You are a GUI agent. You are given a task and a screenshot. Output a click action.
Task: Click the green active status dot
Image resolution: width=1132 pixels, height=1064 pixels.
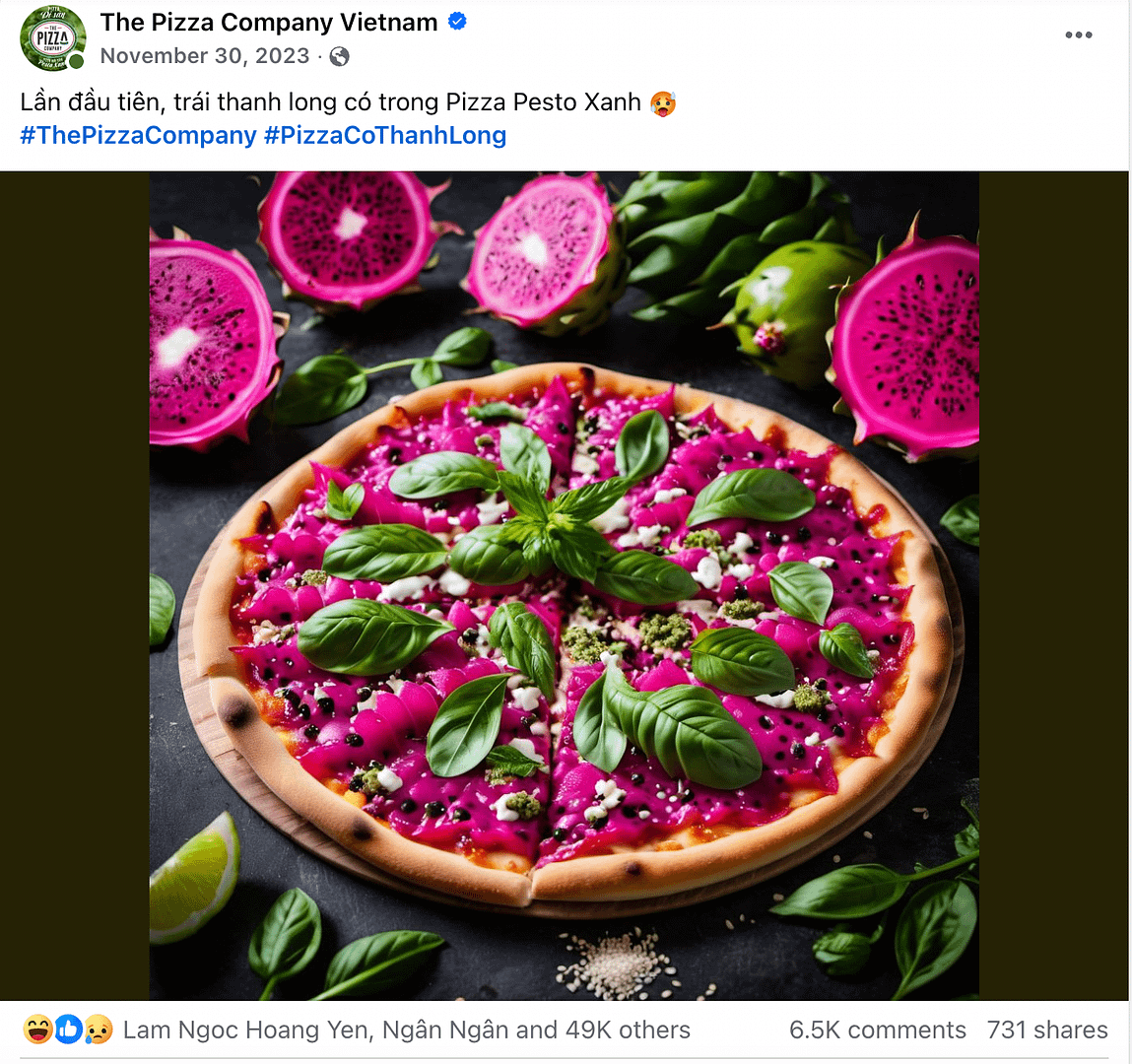(x=77, y=62)
